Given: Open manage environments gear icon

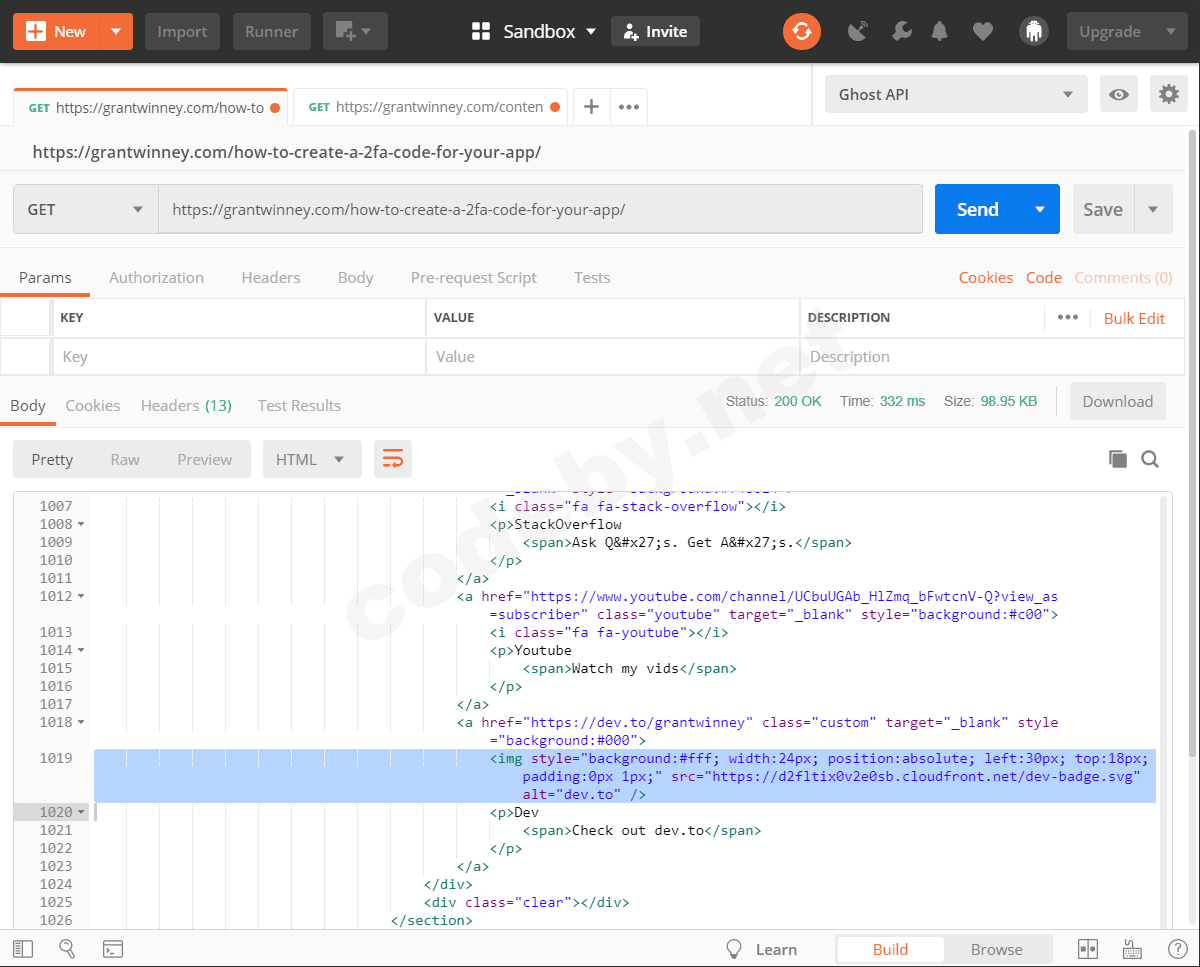Looking at the screenshot, I should (x=1168, y=95).
